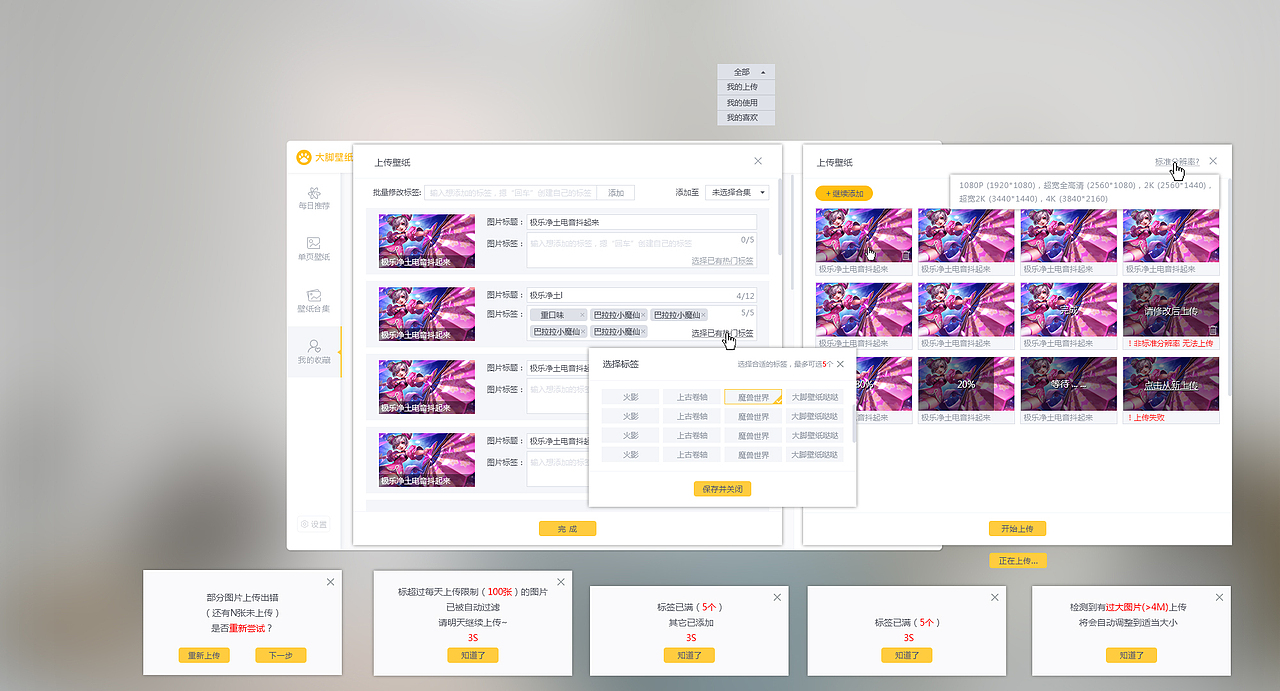Open 壁纸合集 in the sidebar
This screenshot has height=691, width=1280.
(x=315, y=301)
